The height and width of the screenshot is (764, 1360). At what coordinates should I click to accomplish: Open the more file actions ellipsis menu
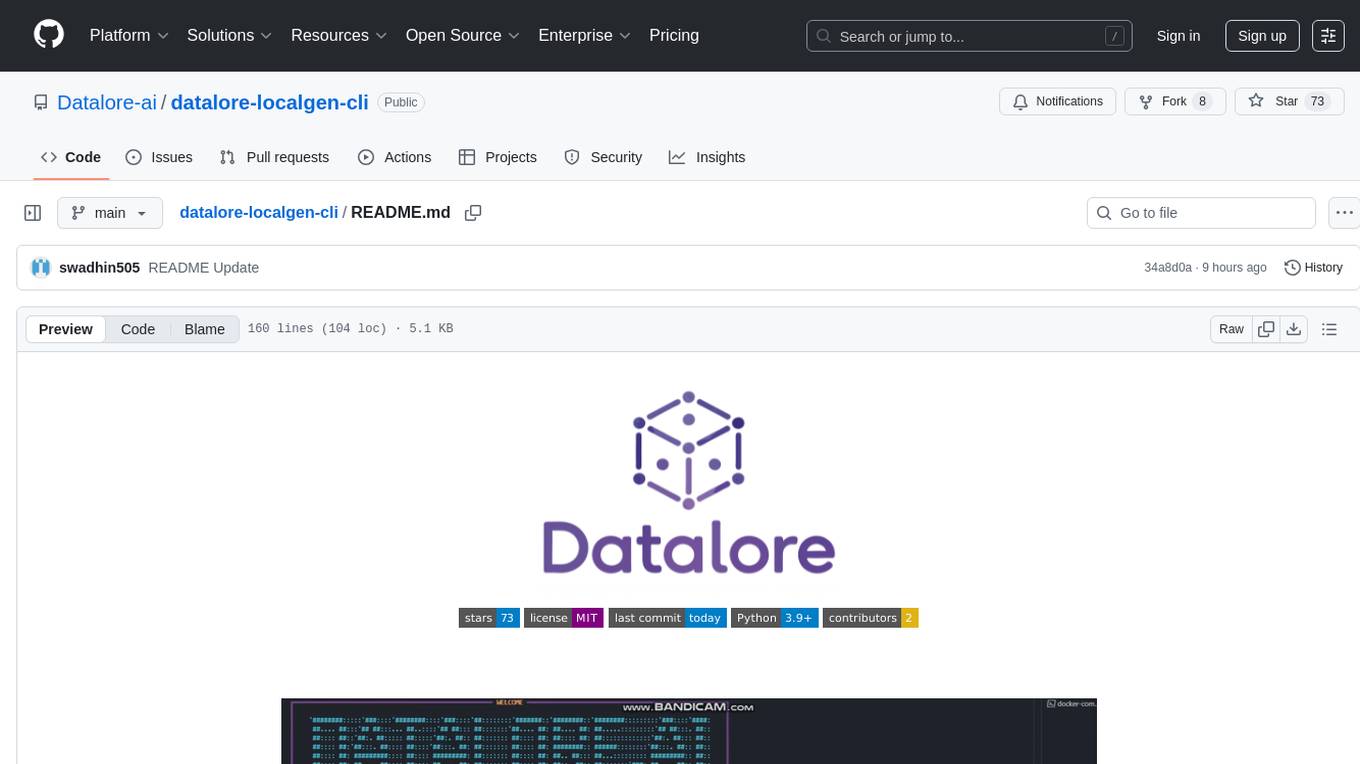(1344, 213)
